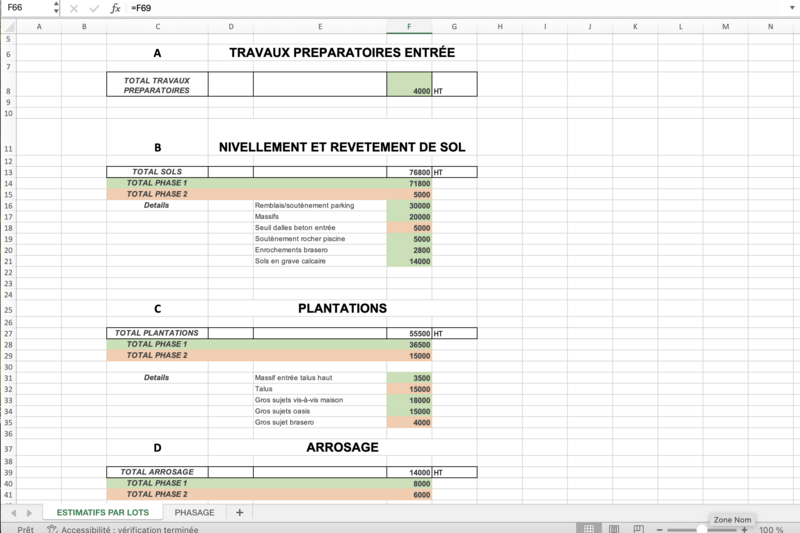
Task: Open the Name Box dropdown arrows
Action: 55,8
